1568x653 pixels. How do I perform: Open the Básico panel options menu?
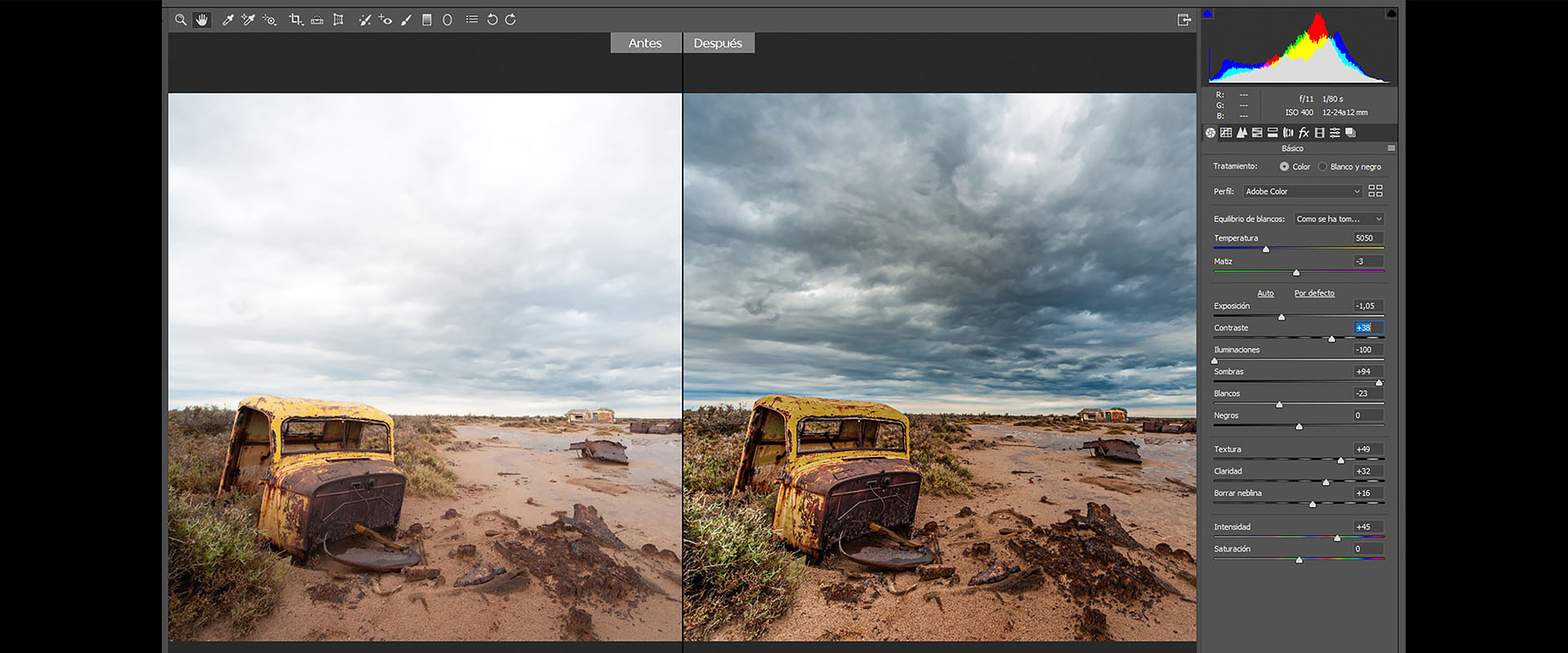(1391, 148)
